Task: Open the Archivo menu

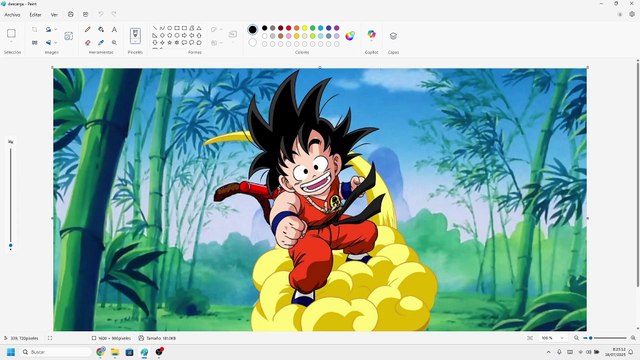Action: coord(12,15)
